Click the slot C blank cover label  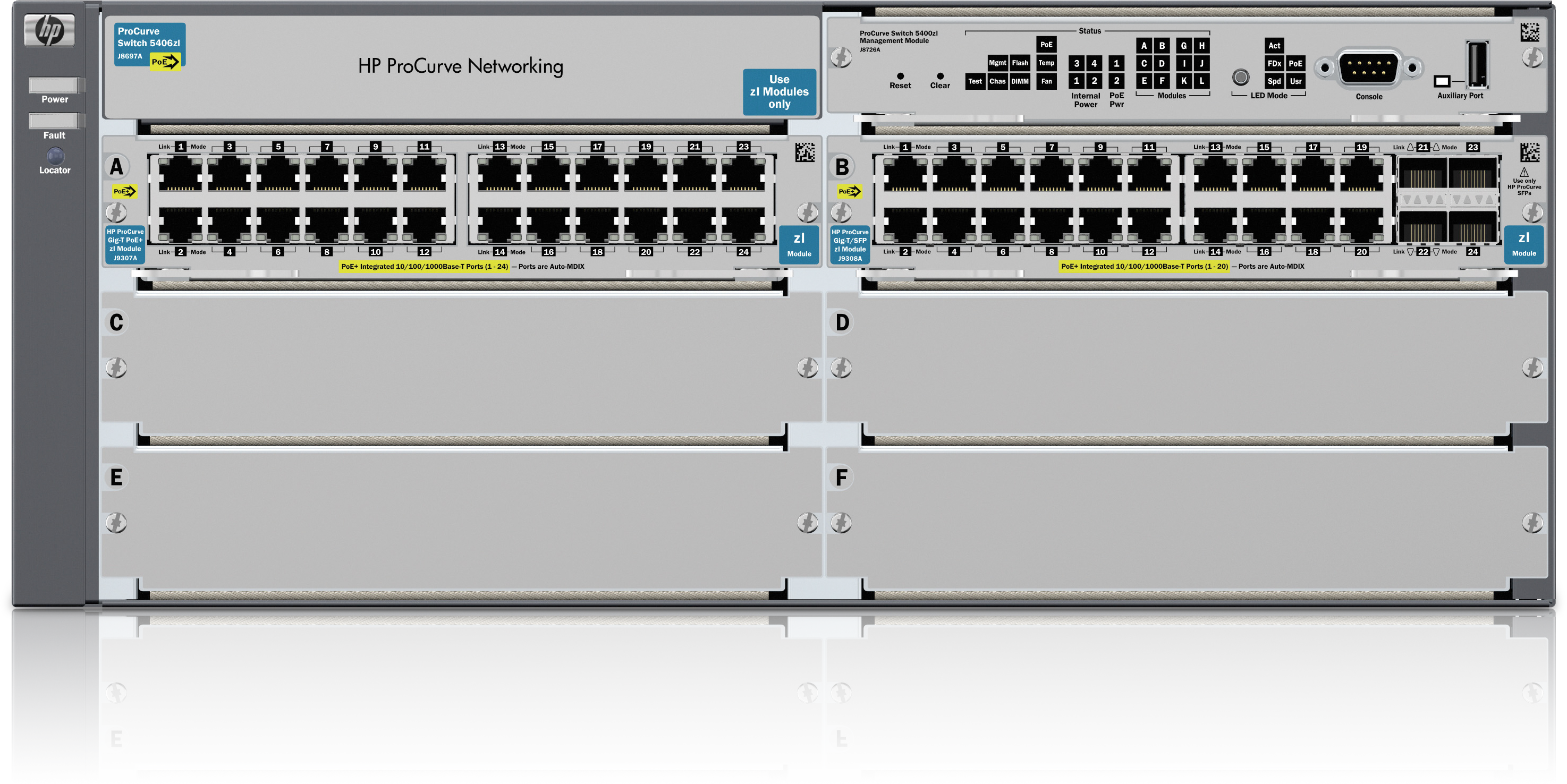116,322
